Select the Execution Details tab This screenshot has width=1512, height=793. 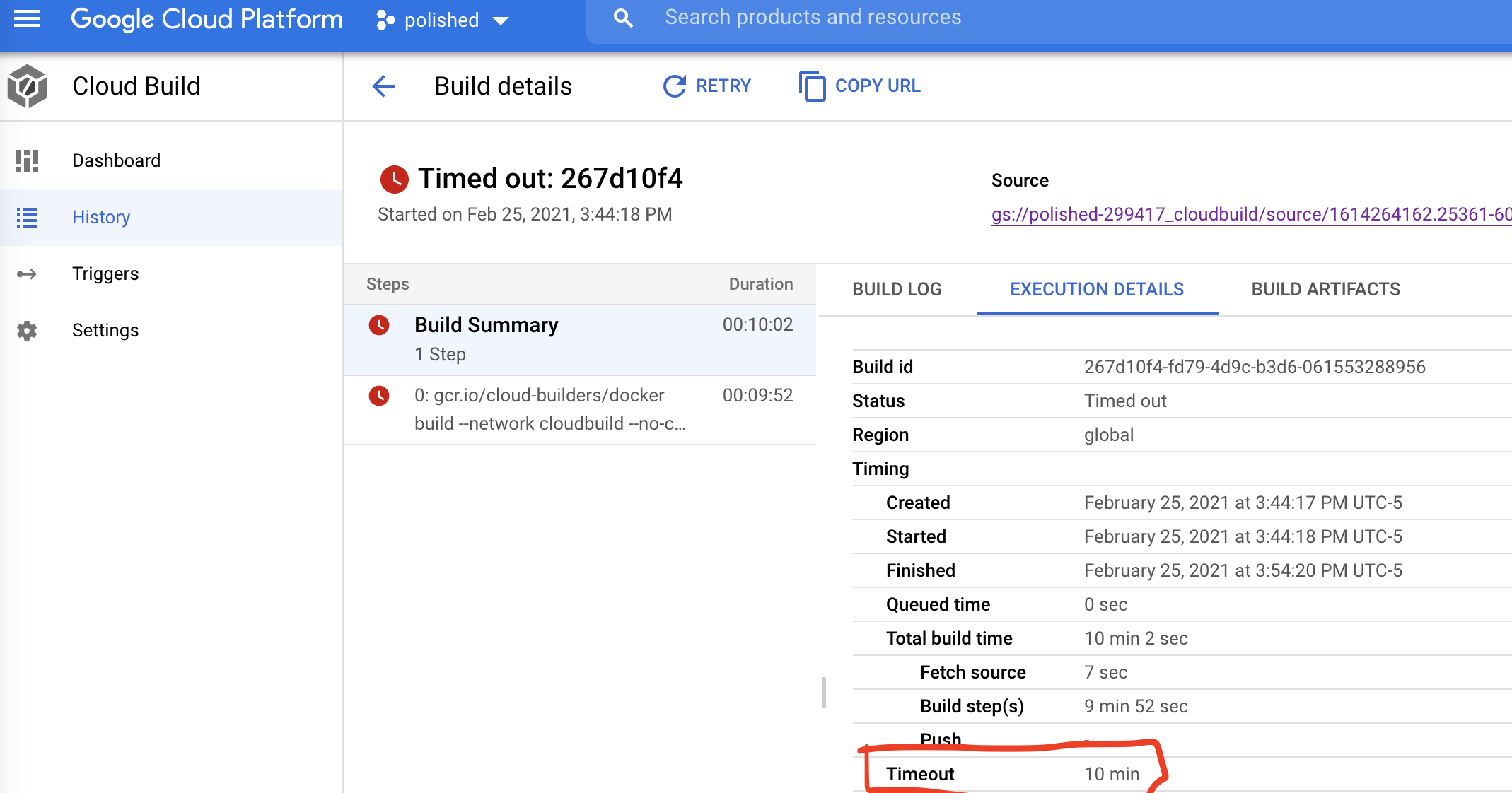pyautogui.click(x=1097, y=289)
